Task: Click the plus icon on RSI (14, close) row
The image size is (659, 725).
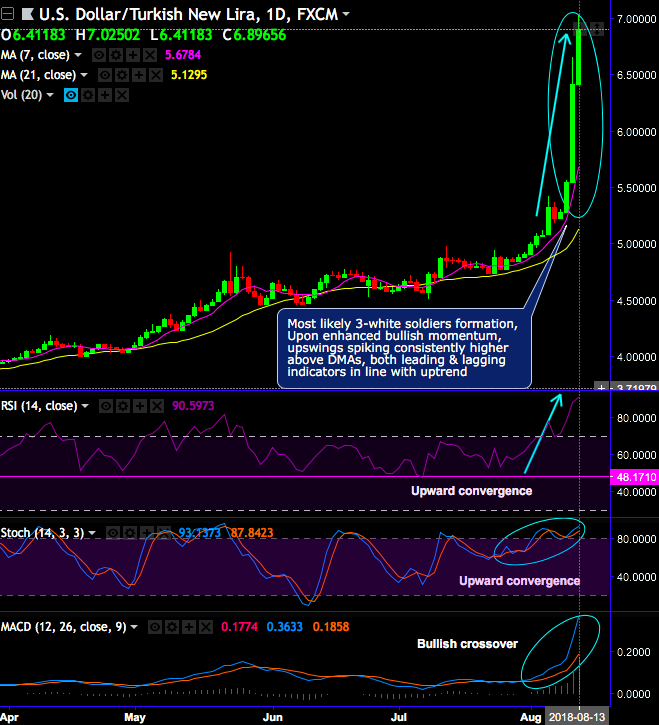Action: 140,406
